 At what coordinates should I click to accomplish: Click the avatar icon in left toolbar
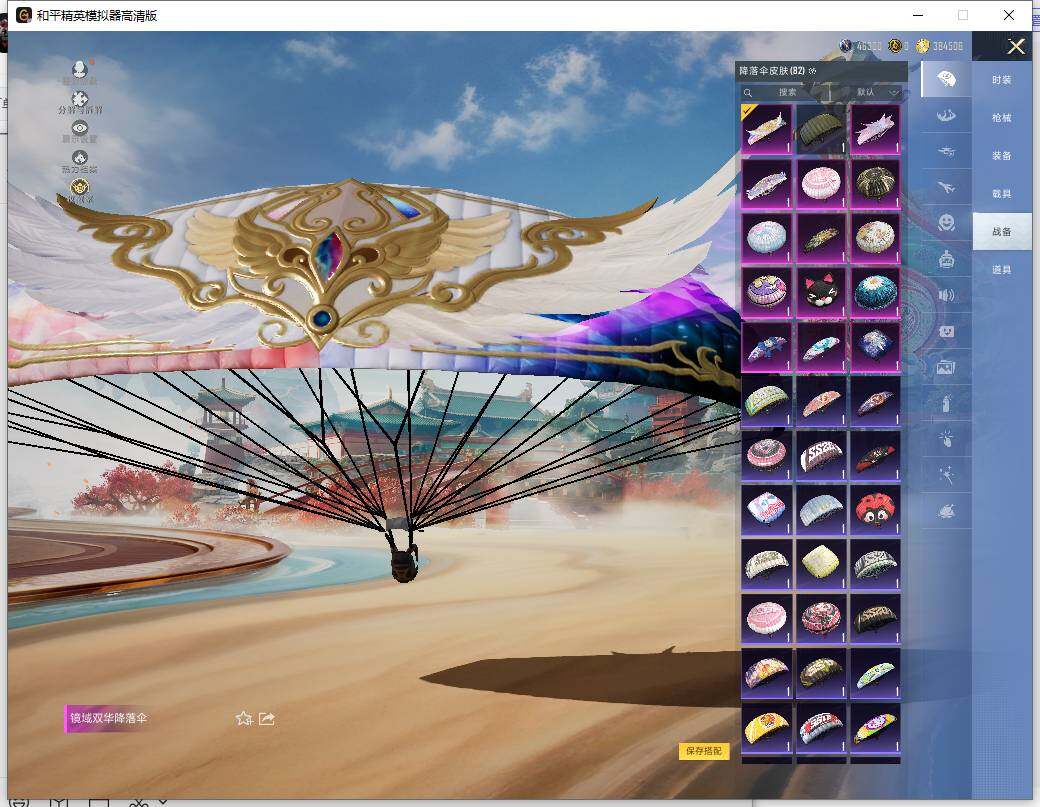(x=80, y=69)
